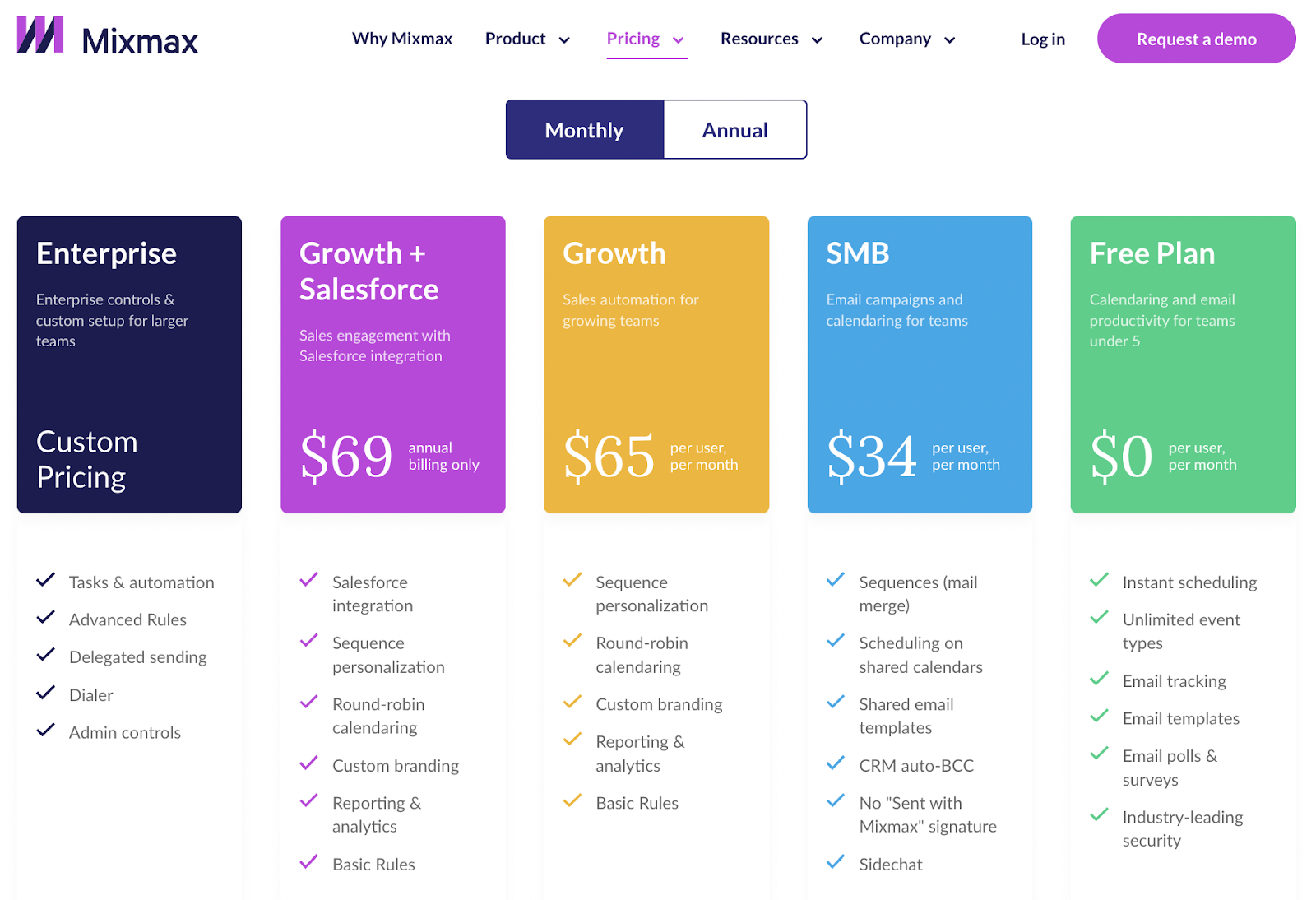Open the Resources dropdown chevron
The width and height of the screenshot is (1316, 900).
(817, 40)
